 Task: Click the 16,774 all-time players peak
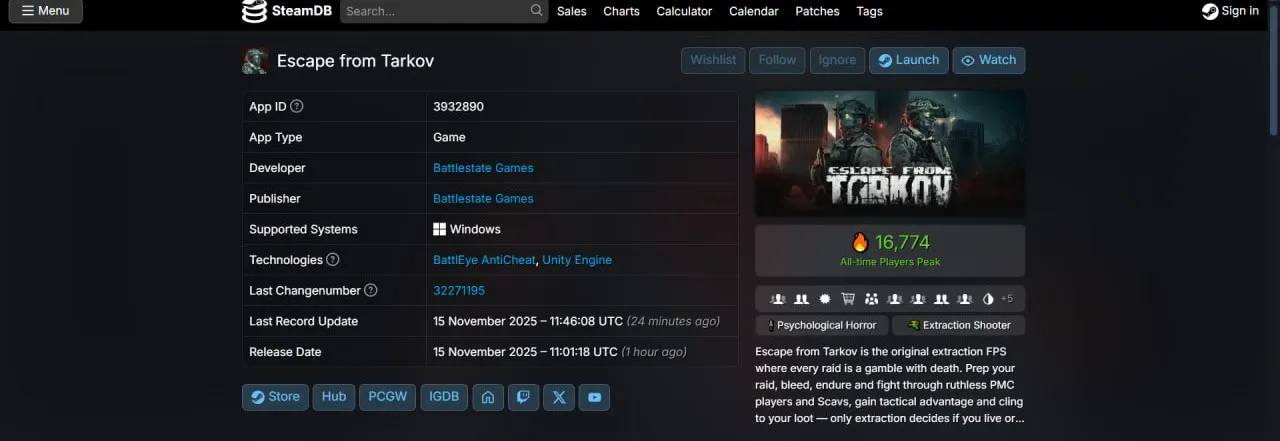890,250
